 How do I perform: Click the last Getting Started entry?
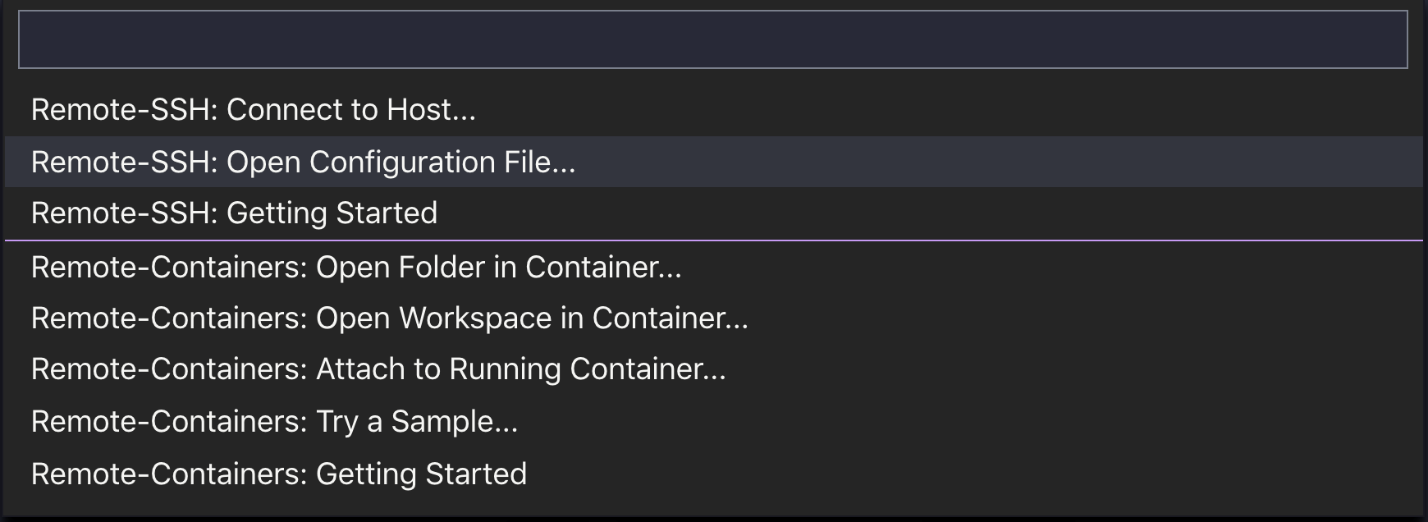coord(279,472)
